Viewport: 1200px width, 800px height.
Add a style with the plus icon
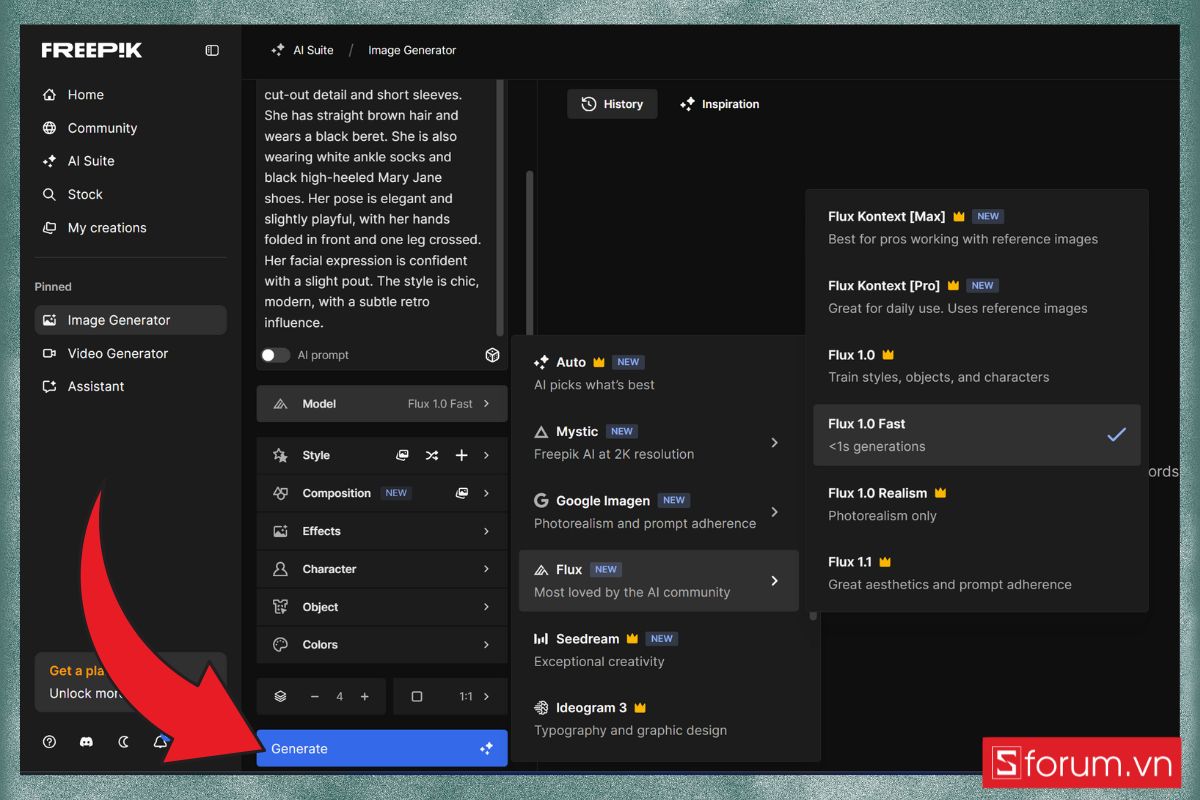point(461,455)
